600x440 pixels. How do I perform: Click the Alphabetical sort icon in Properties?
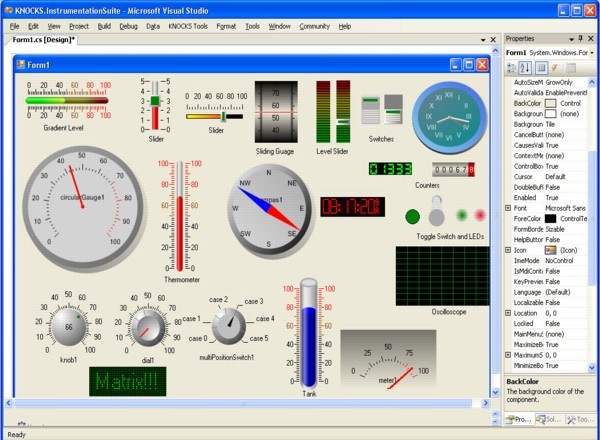(525, 68)
